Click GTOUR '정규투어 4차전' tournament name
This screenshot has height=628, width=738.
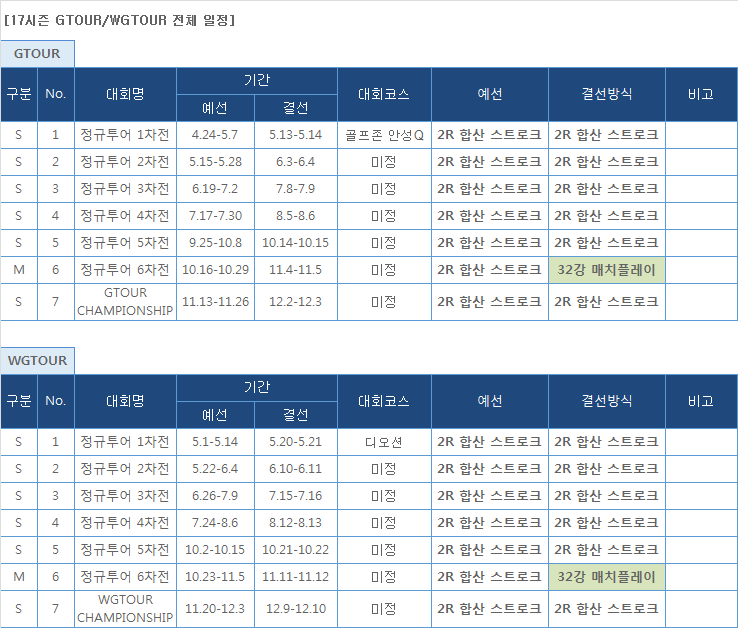pyautogui.click(x=125, y=216)
